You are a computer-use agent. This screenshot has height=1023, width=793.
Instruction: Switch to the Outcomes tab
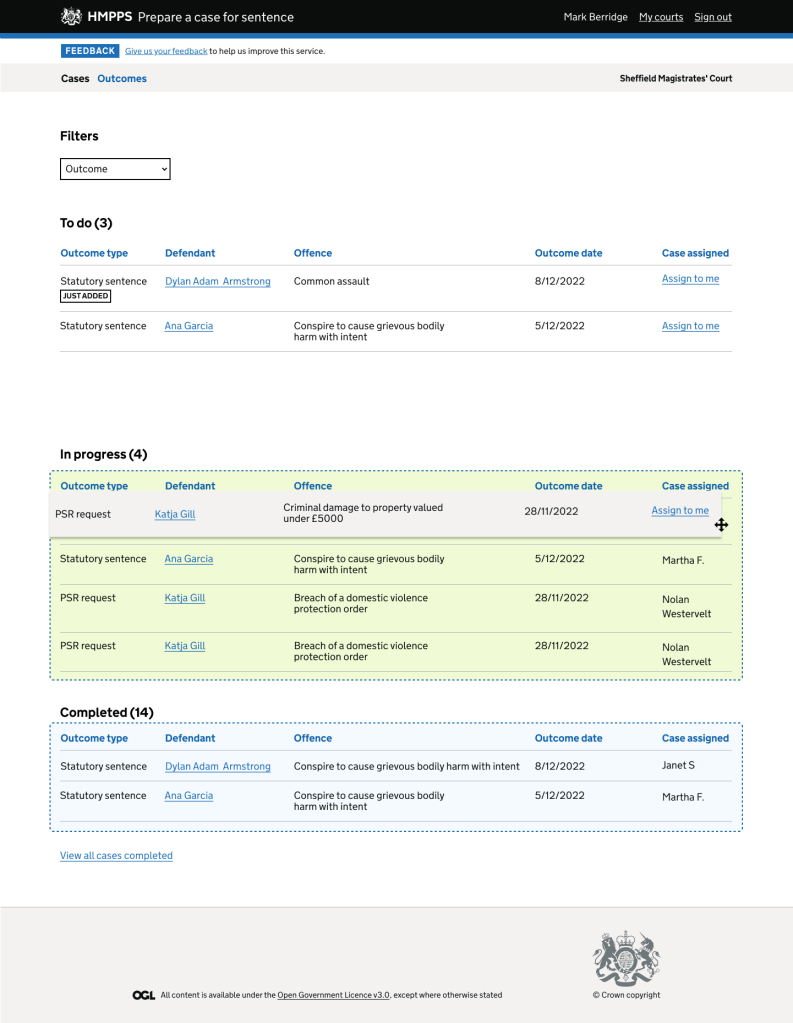tap(122, 78)
